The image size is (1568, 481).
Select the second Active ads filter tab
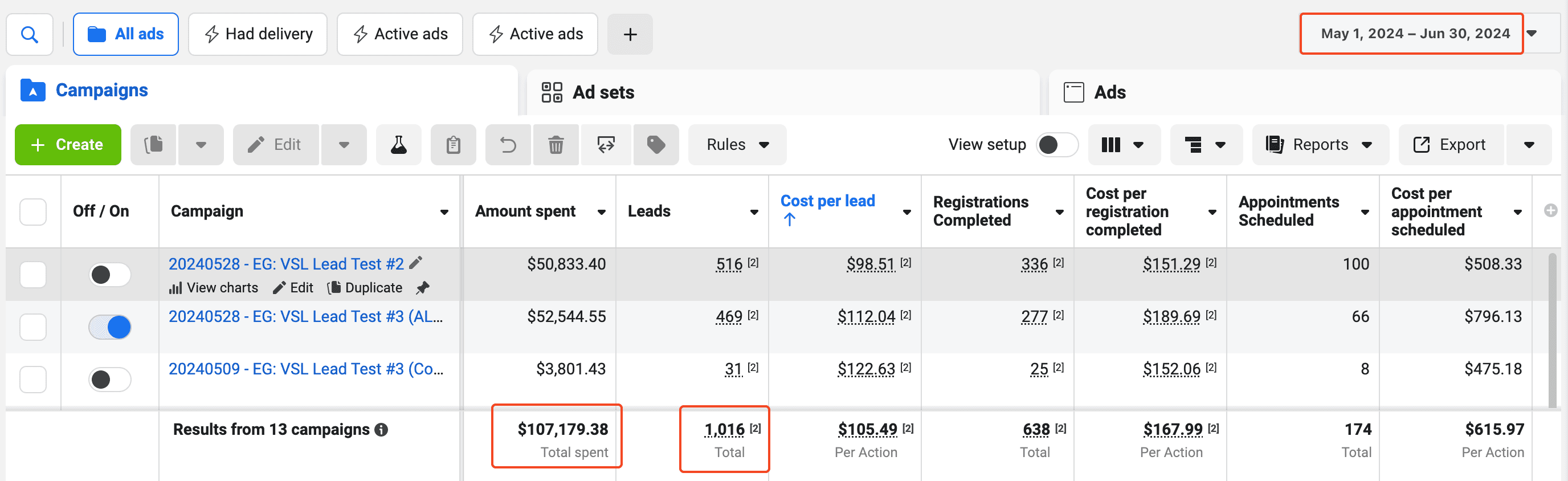coord(535,34)
